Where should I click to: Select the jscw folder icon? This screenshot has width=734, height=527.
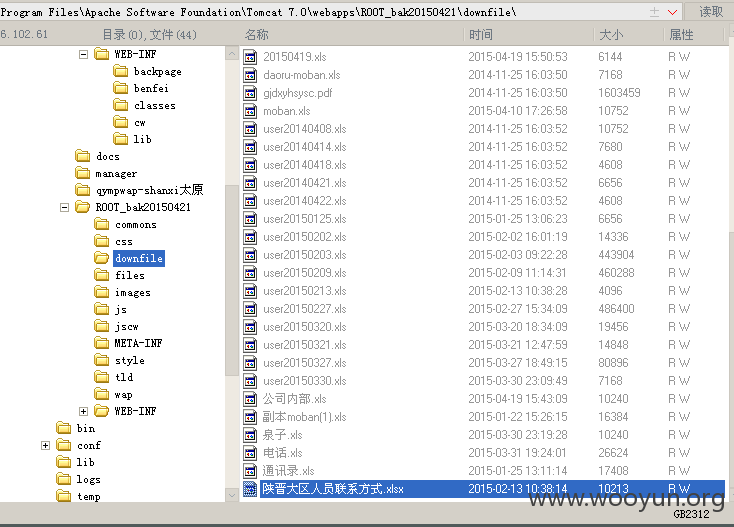click(102, 326)
